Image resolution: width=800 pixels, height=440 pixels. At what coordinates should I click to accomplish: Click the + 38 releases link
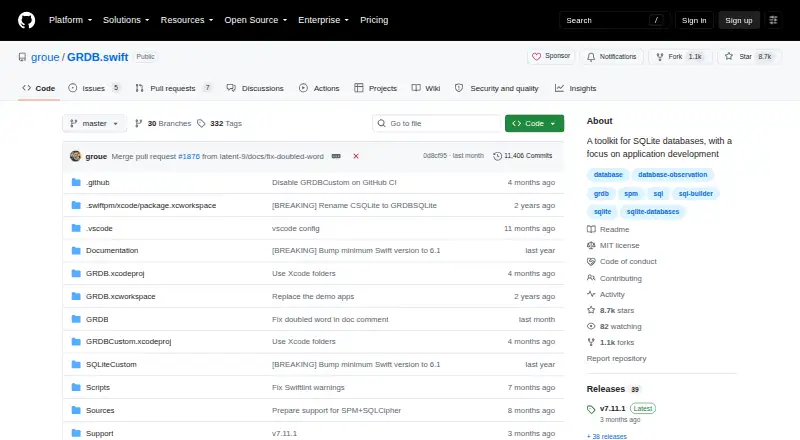(x=607, y=436)
